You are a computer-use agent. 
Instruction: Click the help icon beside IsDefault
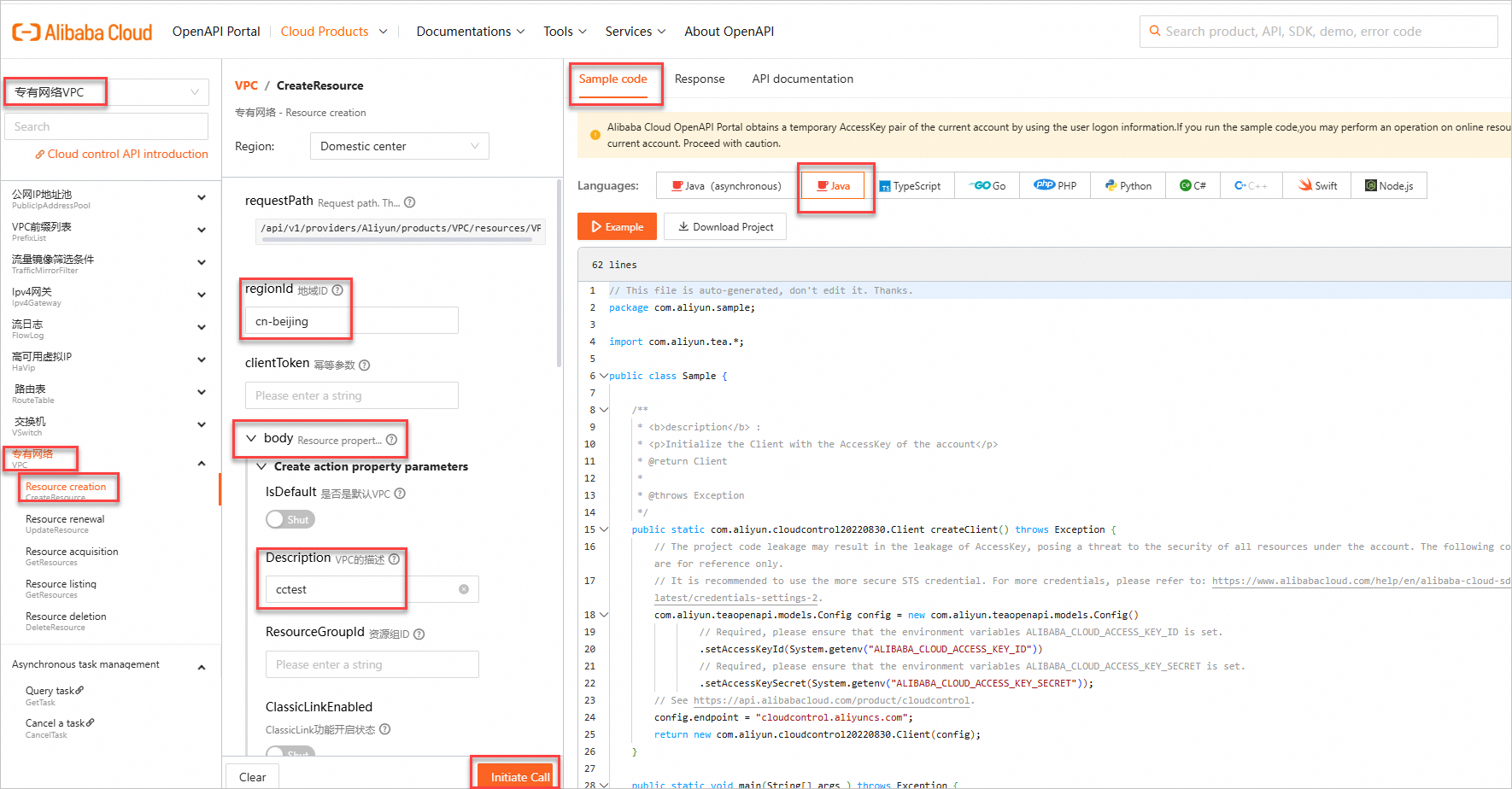point(400,494)
